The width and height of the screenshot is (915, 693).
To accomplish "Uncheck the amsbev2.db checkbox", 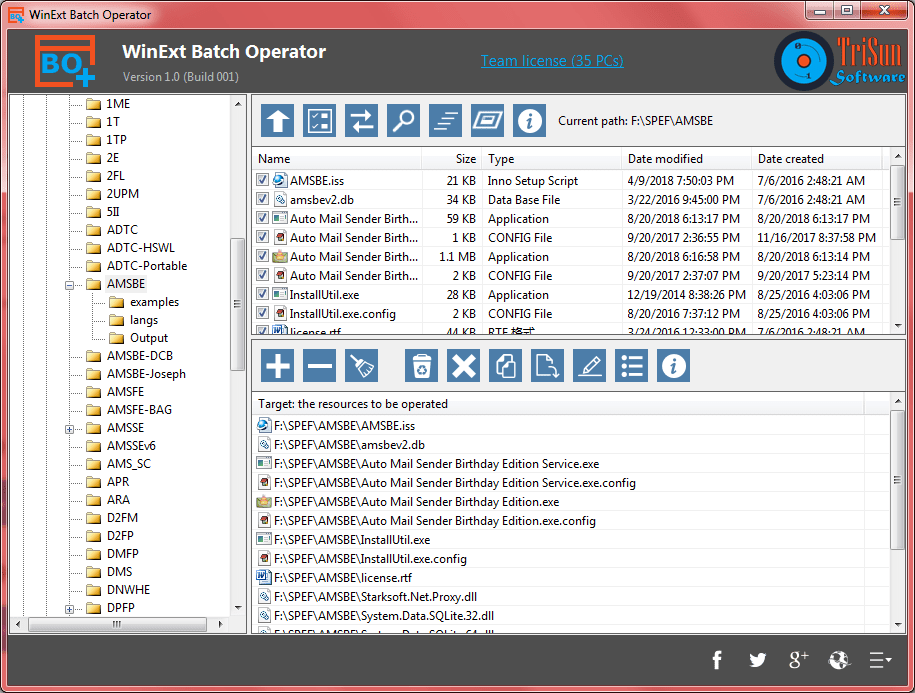I will pyautogui.click(x=263, y=200).
